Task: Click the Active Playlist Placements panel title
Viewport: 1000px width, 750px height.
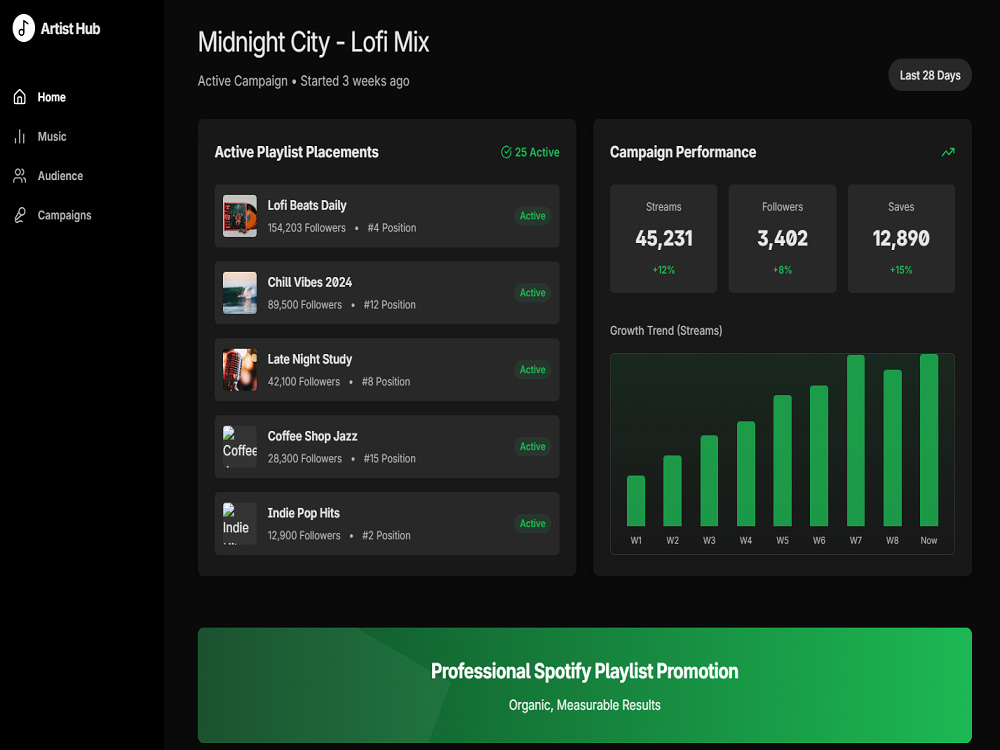Action: click(x=297, y=152)
